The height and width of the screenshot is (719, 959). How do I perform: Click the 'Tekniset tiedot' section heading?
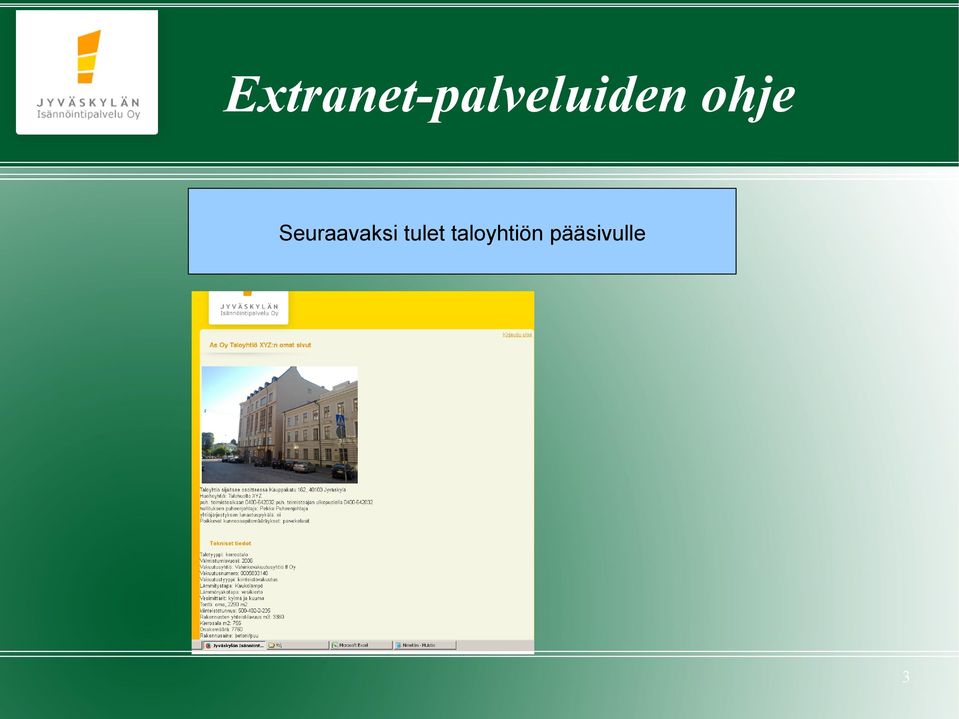point(230,544)
